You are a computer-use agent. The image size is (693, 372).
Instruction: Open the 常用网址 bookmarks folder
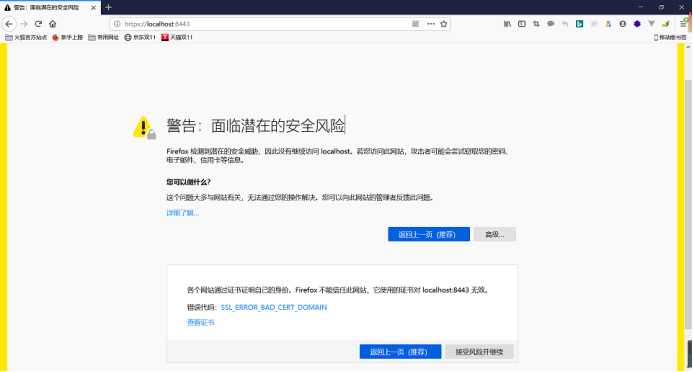point(103,38)
